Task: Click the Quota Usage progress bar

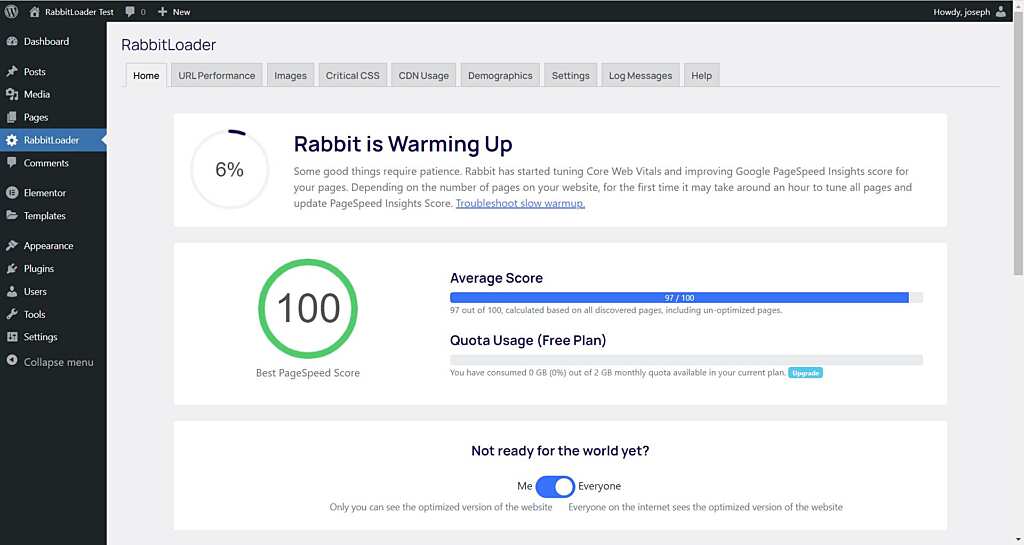Action: click(x=686, y=360)
